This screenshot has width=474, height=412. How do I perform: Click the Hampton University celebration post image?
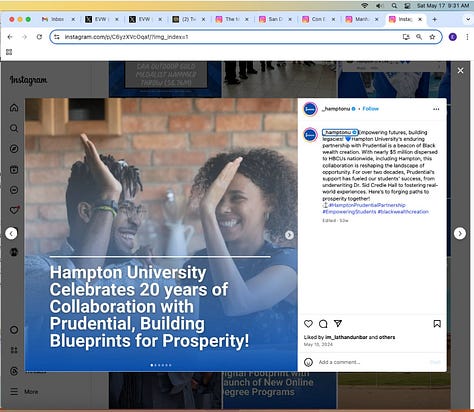pos(161,235)
